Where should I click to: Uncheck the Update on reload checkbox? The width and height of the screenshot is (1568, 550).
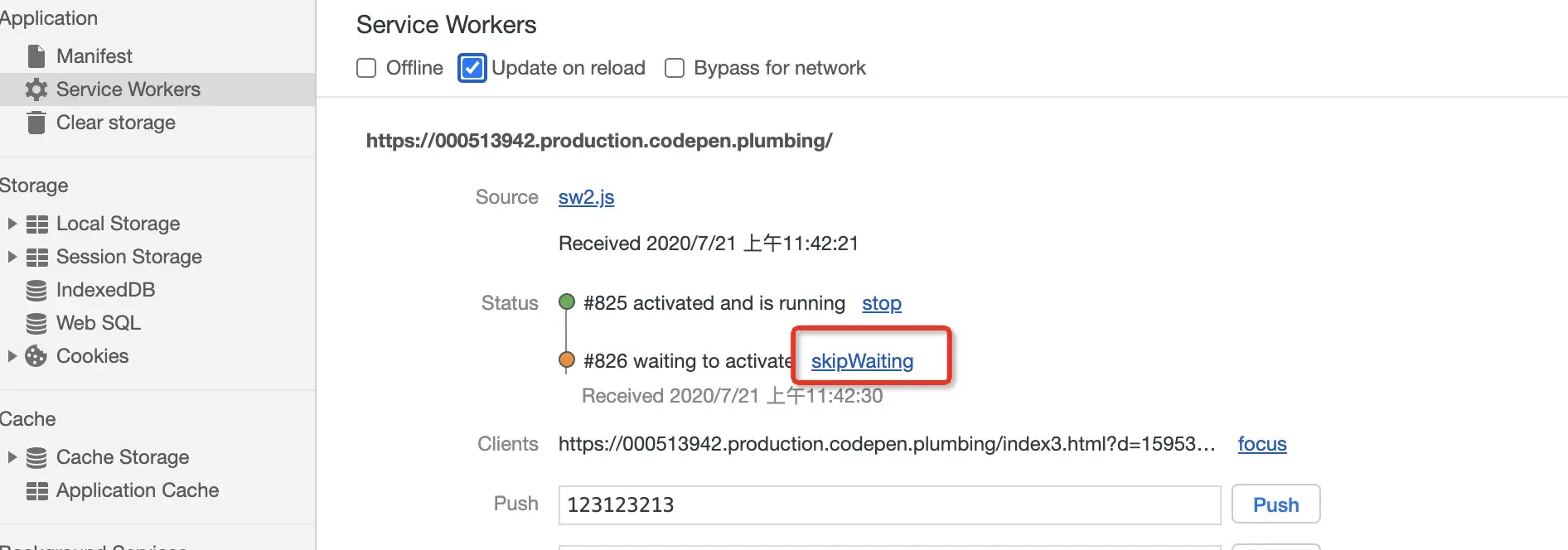[x=472, y=68]
